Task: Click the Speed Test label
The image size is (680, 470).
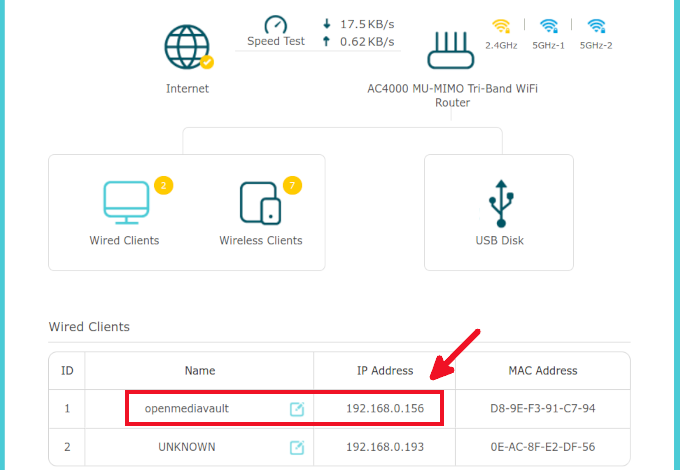Action: 276,42
